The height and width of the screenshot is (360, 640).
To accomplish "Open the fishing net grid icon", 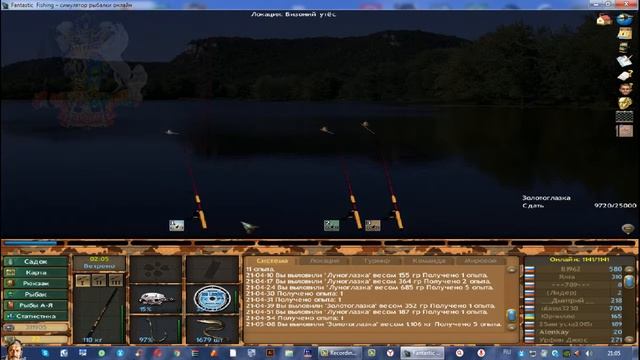I will [x=624, y=116].
